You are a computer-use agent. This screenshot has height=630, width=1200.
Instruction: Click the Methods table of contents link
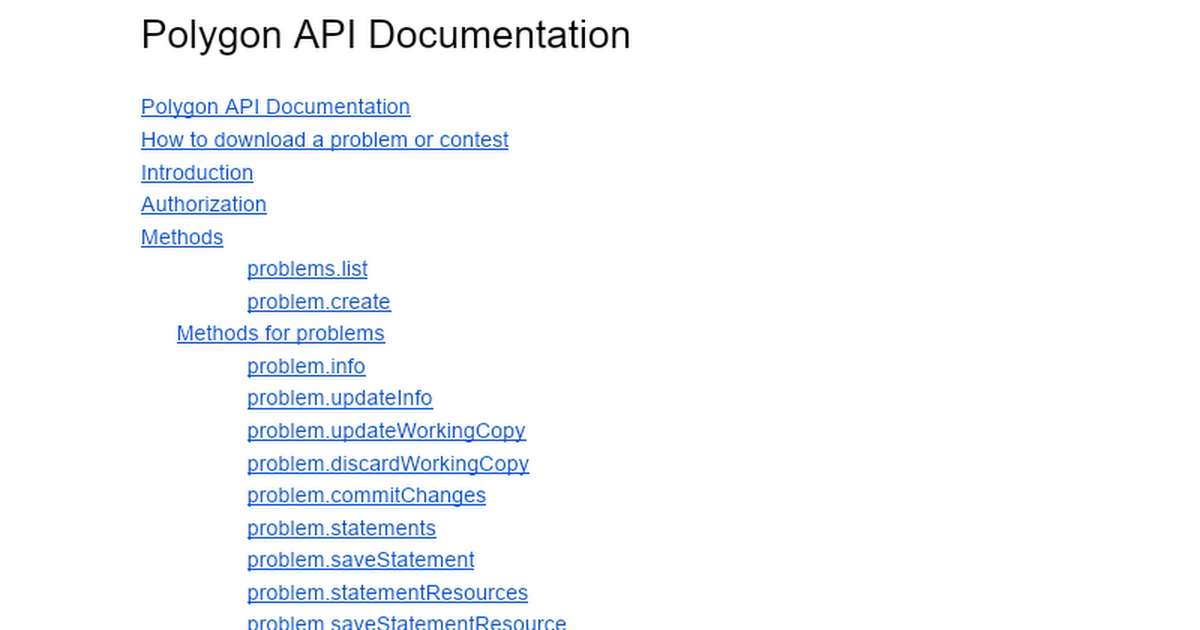coord(182,238)
